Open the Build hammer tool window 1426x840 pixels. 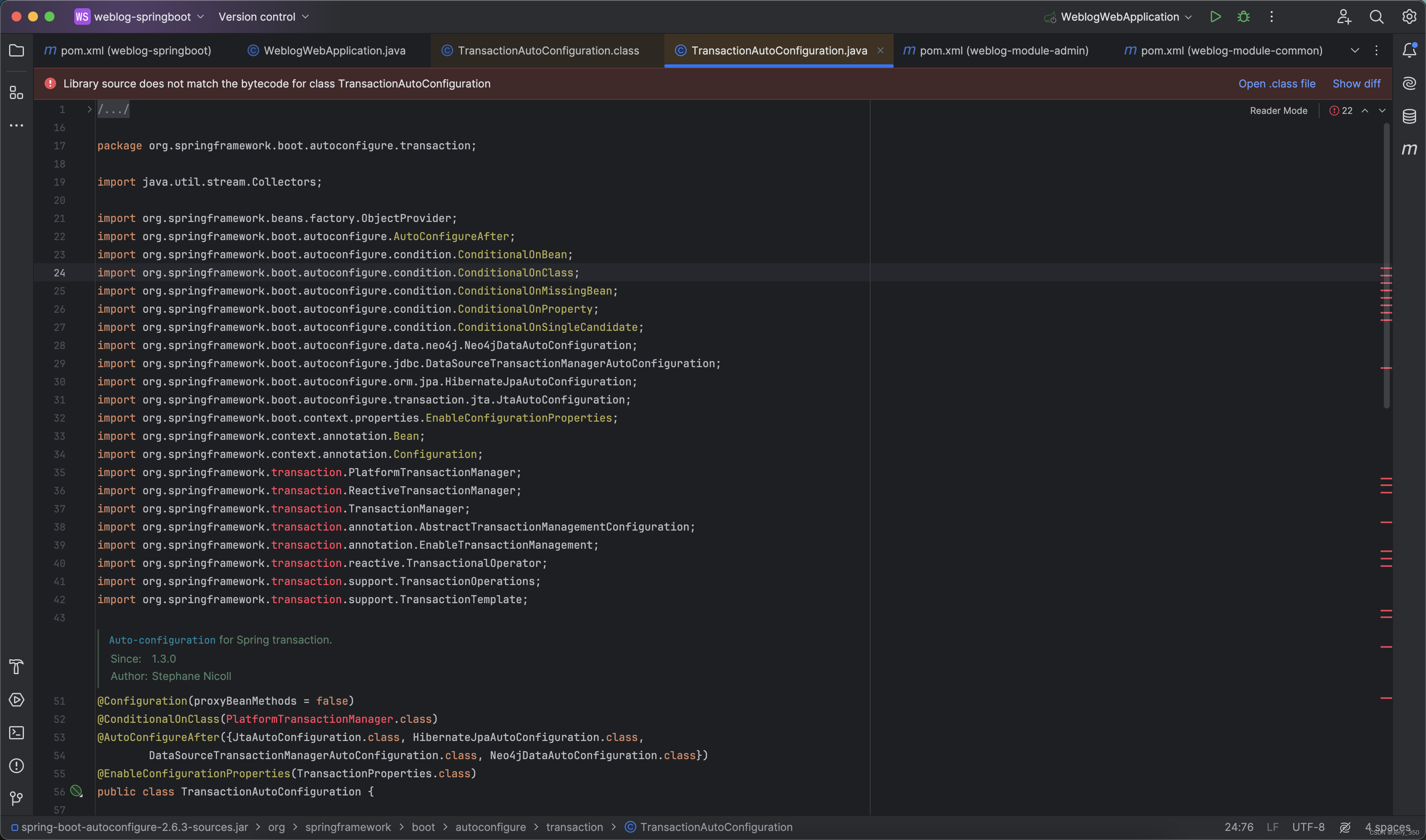click(17, 667)
